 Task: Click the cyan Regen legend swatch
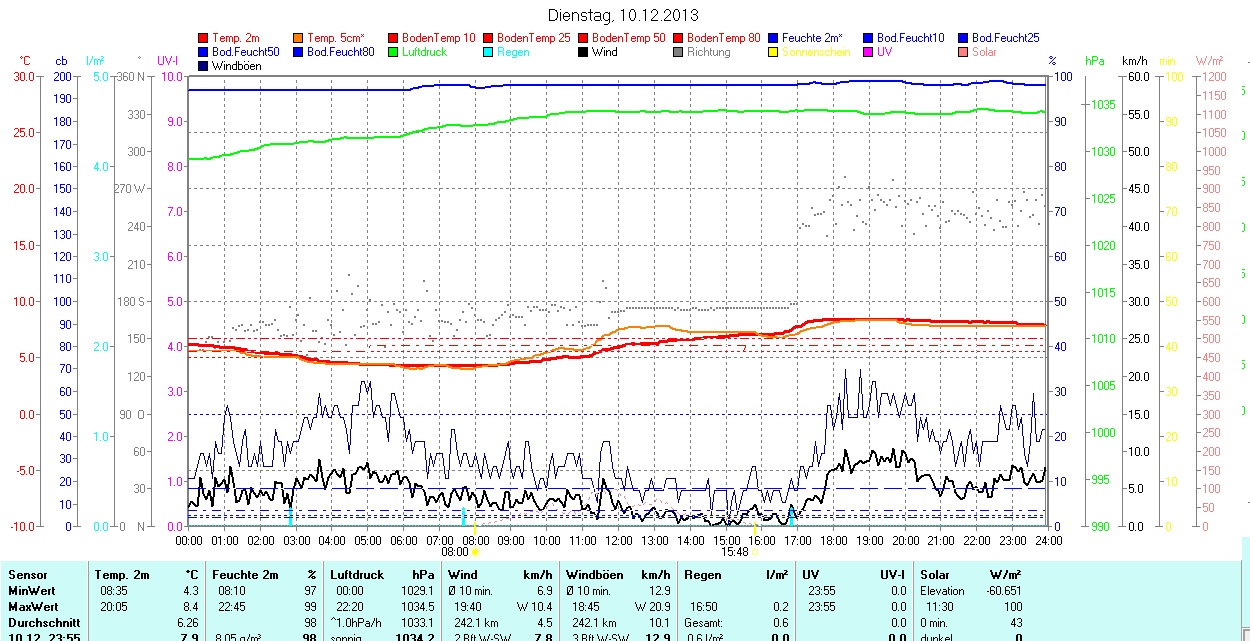(490, 52)
